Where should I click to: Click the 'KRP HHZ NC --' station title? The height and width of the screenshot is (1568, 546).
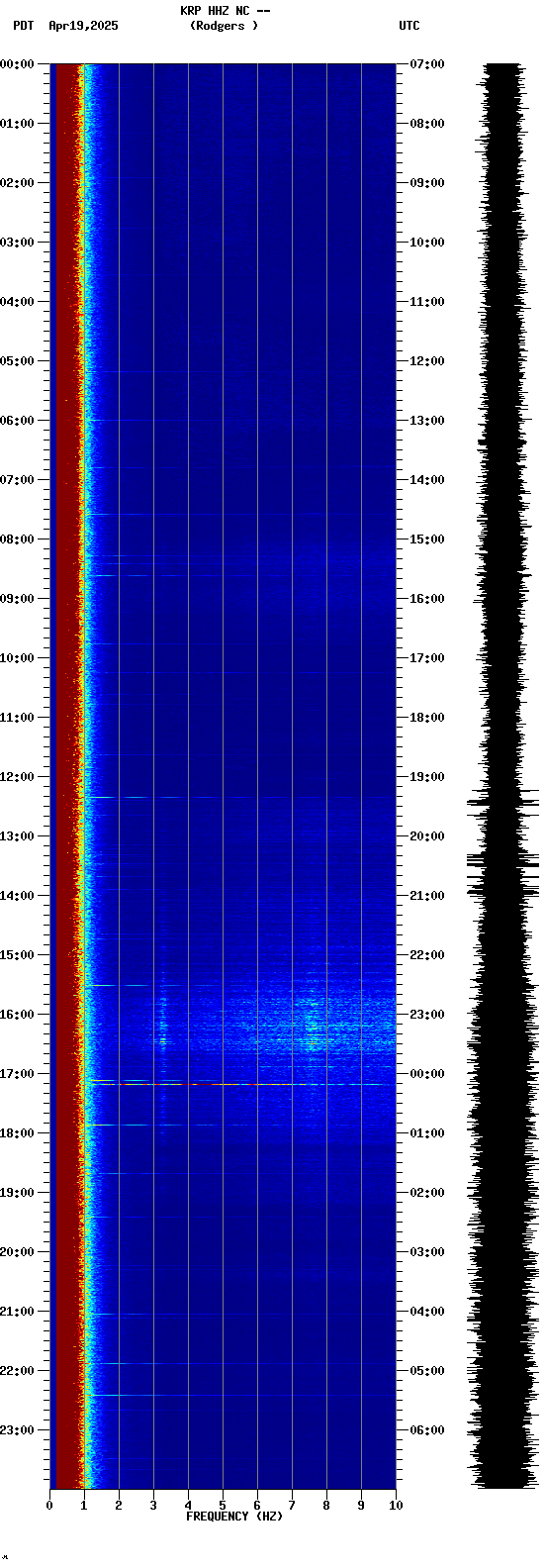tap(225, 11)
